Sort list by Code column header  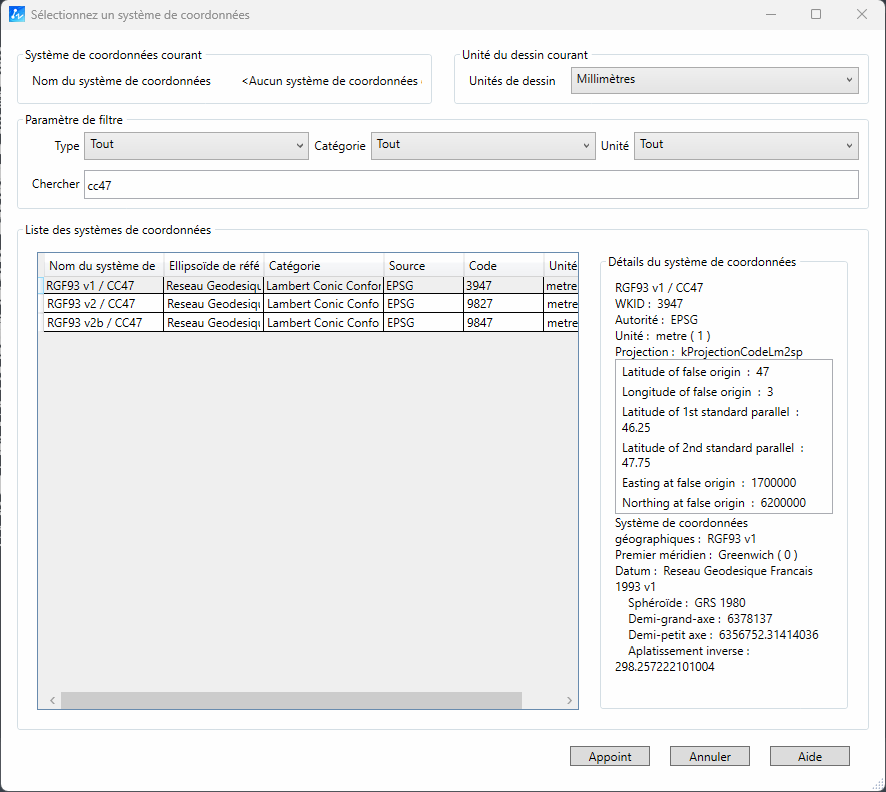(x=503, y=266)
